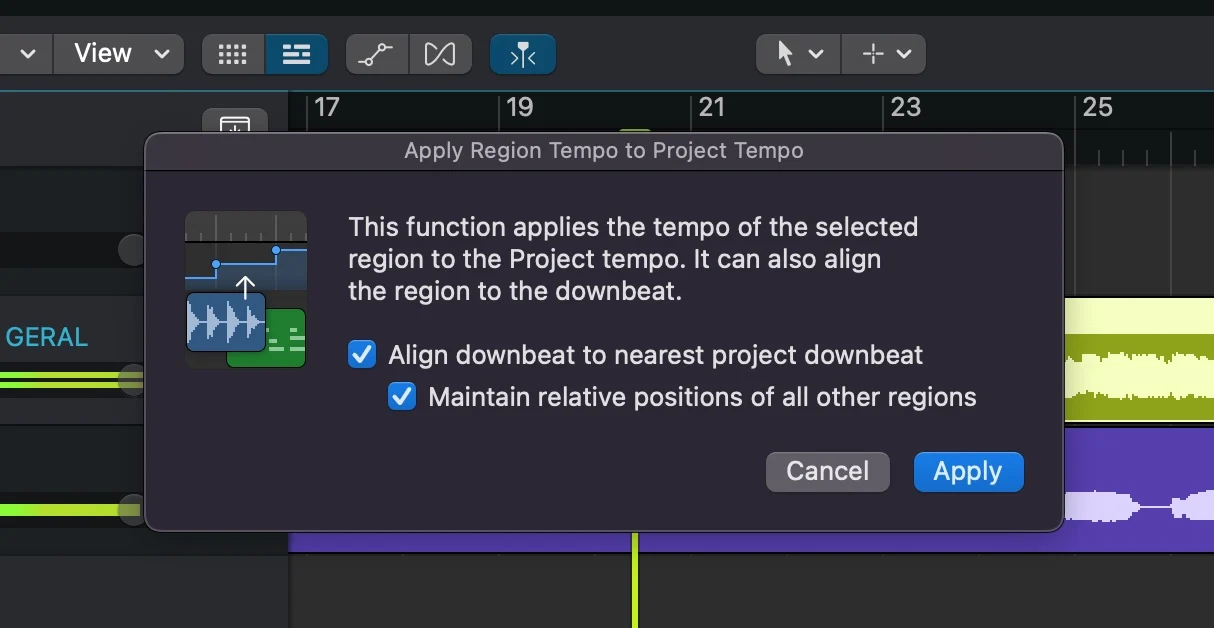
Task: Open the View dropdown menu
Action: point(120,54)
